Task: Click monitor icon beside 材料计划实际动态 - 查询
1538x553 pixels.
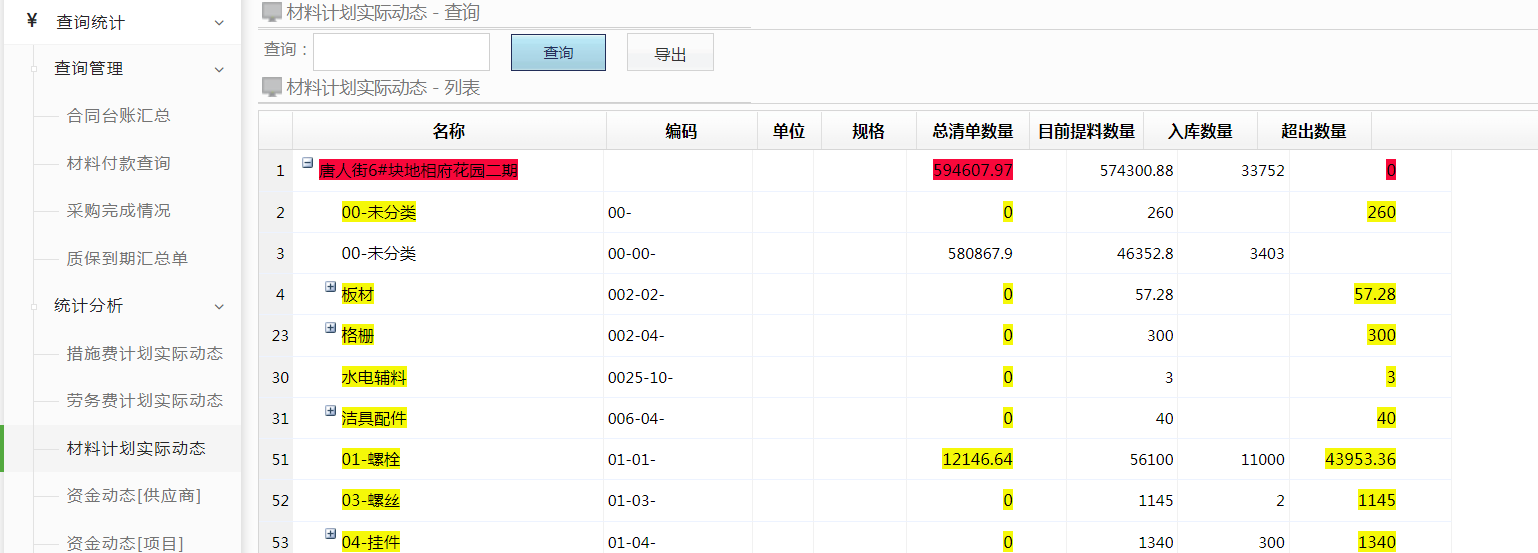Action: 271,13
